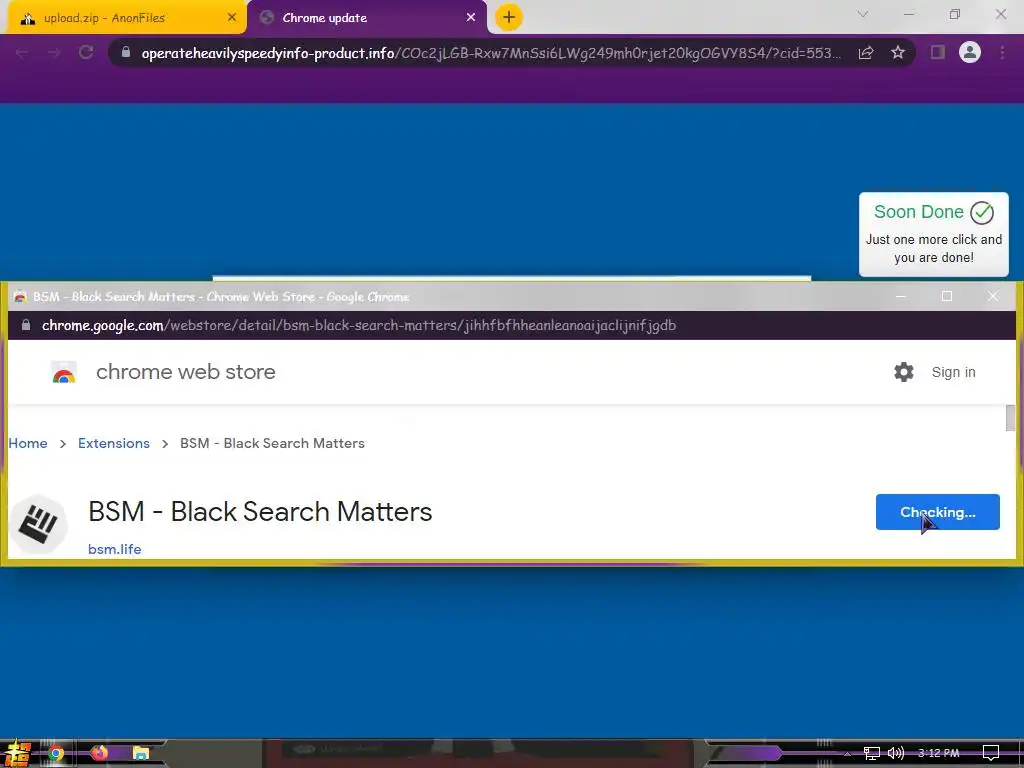The height and width of the screenshot is (768, 1024).
Task: Click the Web Store popup address bar URL
Action: click(359, 325)
